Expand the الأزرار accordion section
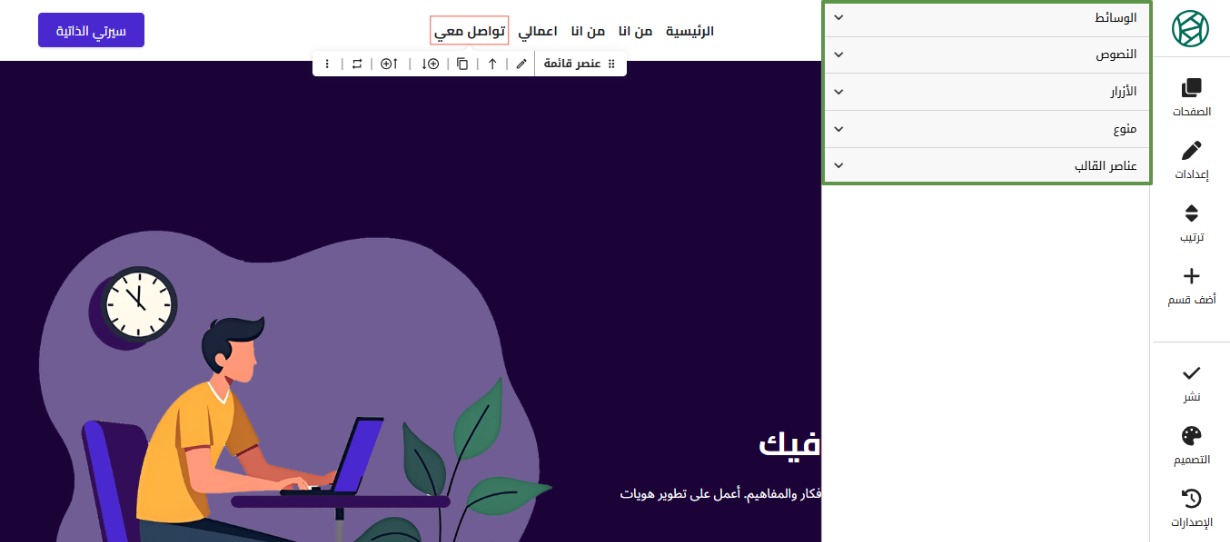The image size is (1230, 542). (x=987, y=92)
